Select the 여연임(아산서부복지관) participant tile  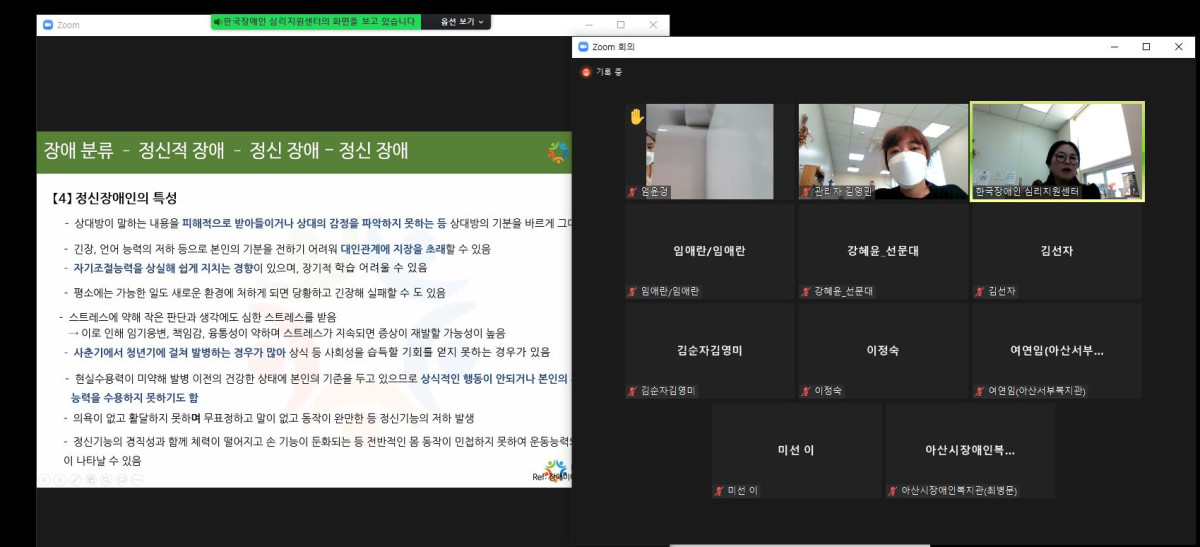click(x=1057, y=351)
